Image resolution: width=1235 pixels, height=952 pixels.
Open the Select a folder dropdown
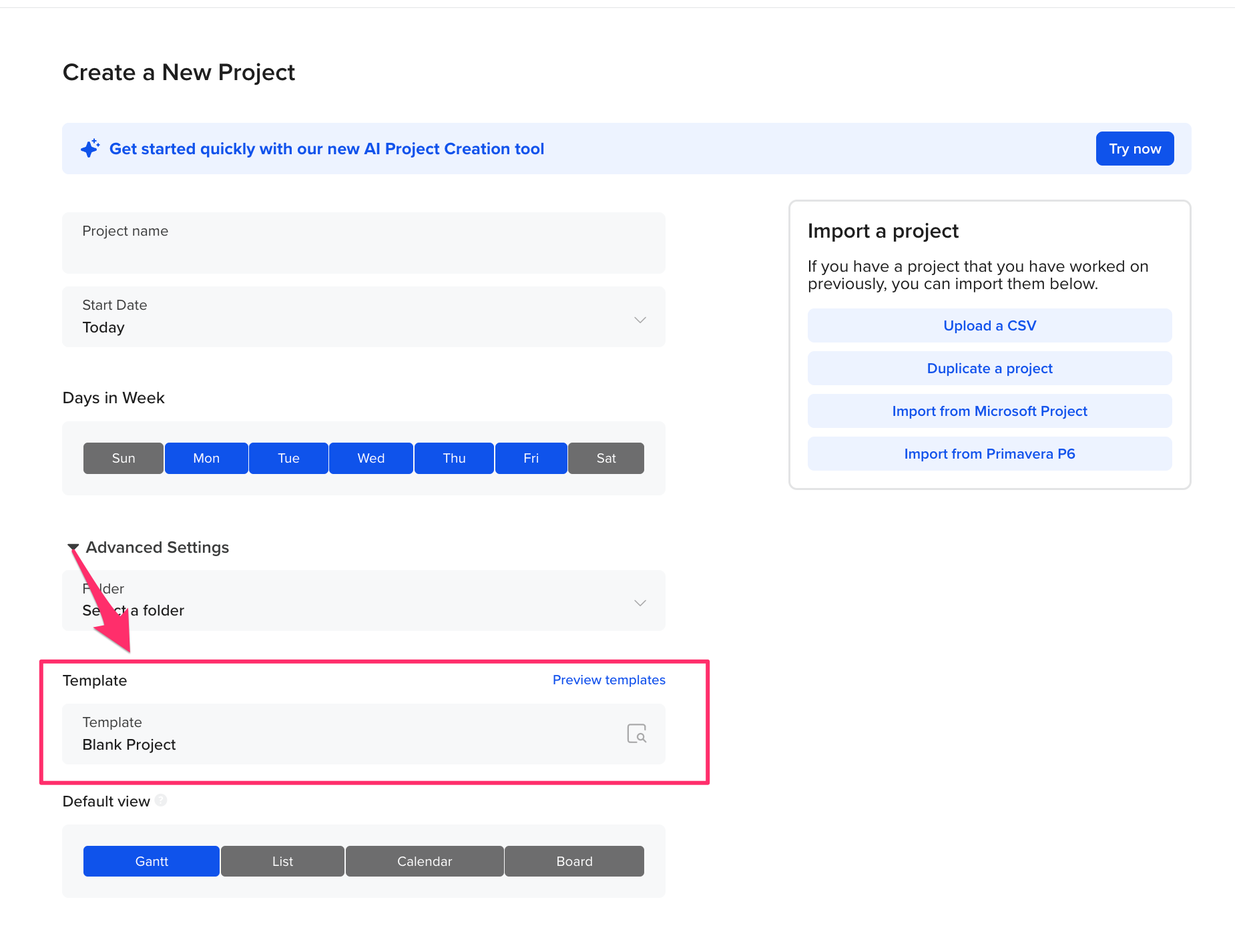(x=364, y=600)
